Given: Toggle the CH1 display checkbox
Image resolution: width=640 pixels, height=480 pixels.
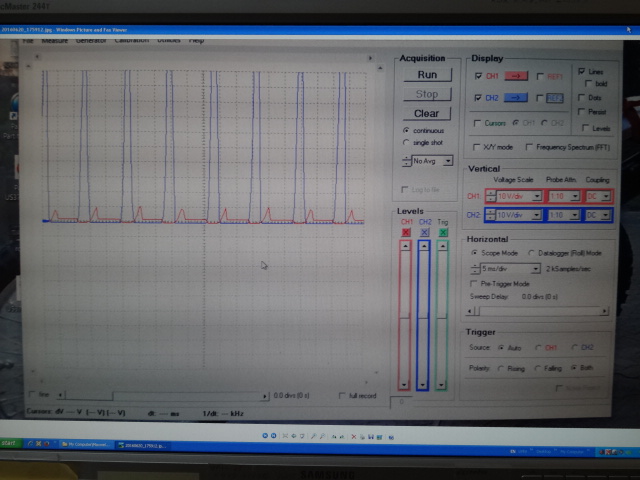Looking at the screenshot, I should [478, 76].
